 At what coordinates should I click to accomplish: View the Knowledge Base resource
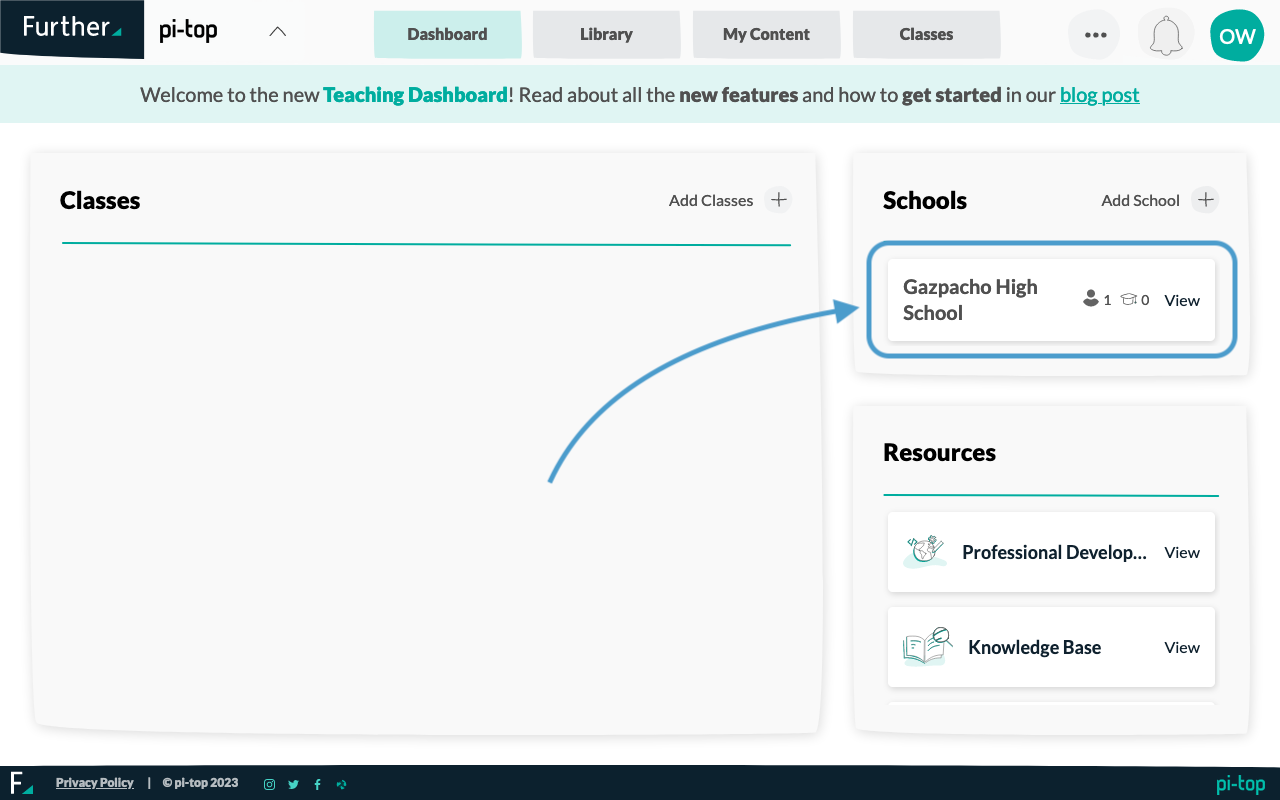tap(1182, 647)
